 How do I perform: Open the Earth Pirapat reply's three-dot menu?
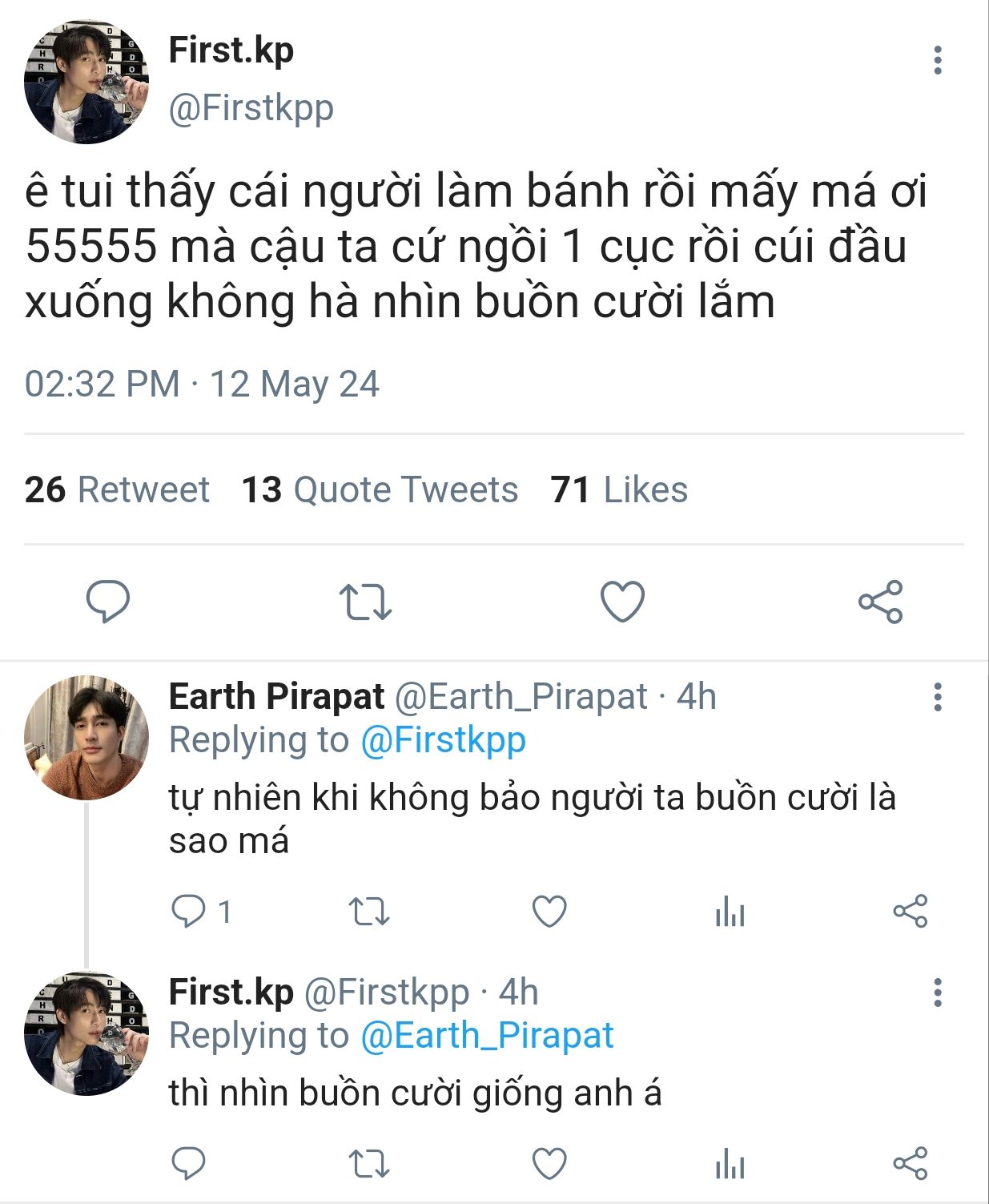(937, 697)
